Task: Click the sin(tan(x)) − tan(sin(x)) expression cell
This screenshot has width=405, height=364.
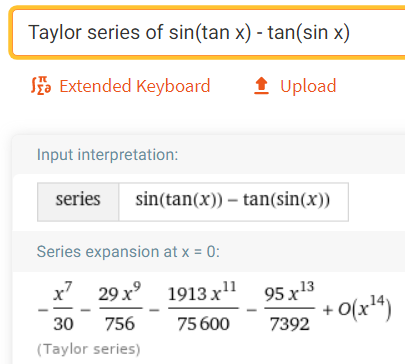Action: pos(233,201)
